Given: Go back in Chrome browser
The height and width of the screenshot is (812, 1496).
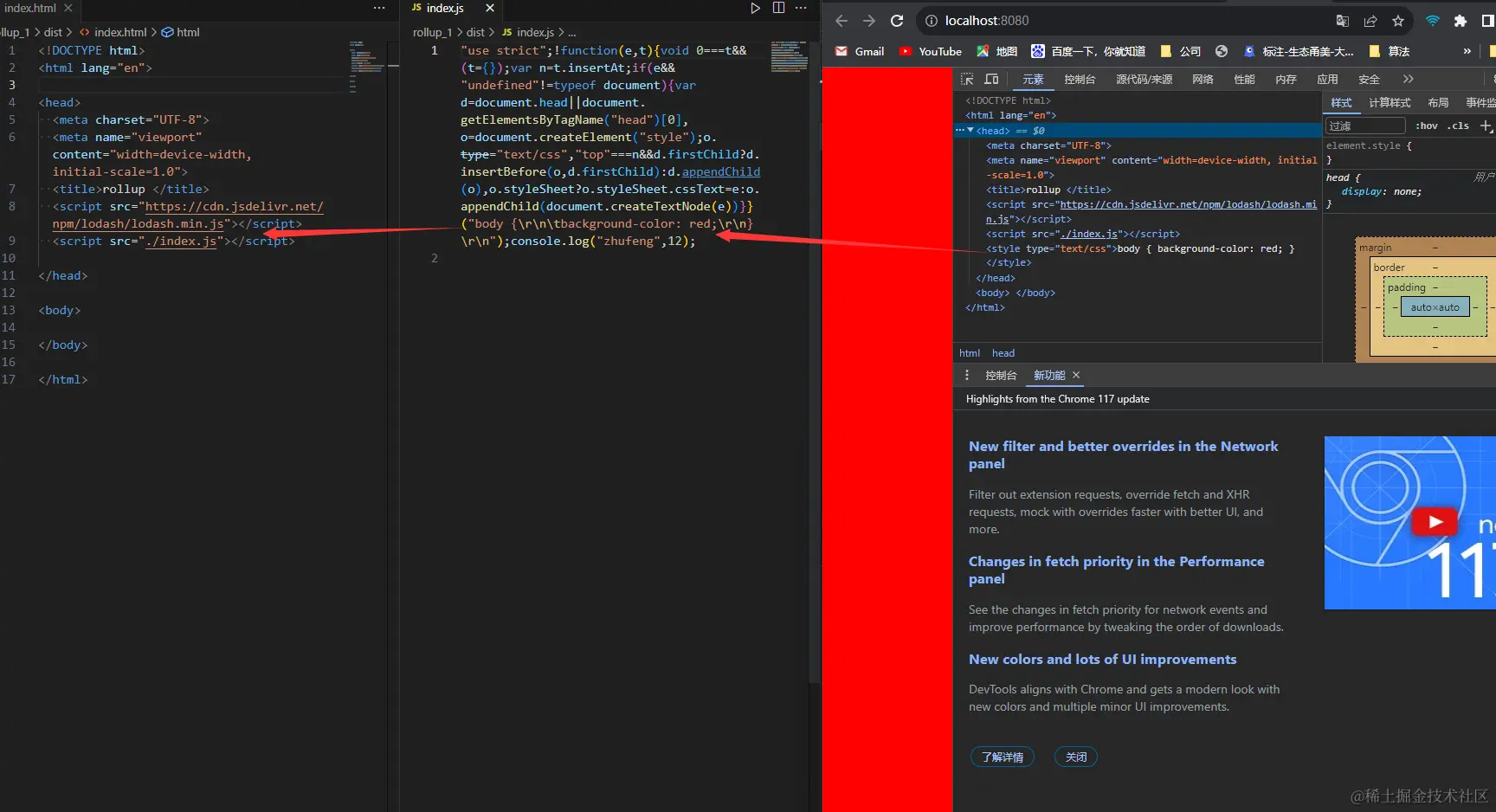Looking at the screenshot, I should coord(841,21).
